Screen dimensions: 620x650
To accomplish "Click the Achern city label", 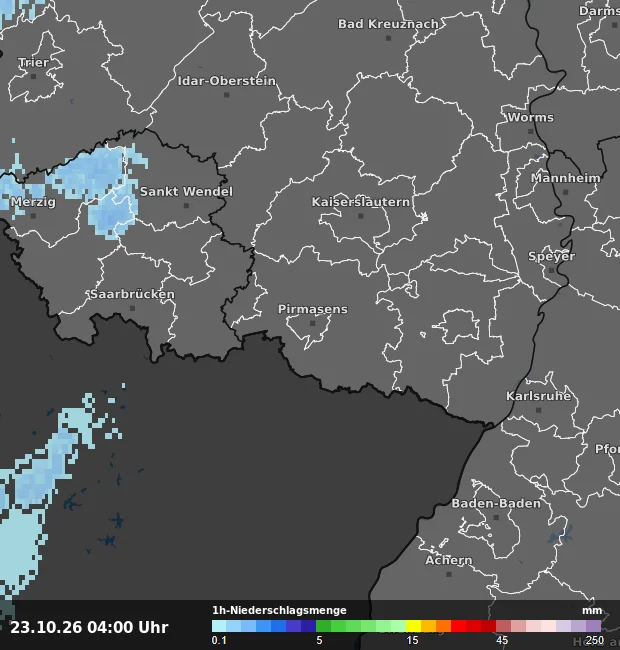I will [x=449, y=560].
